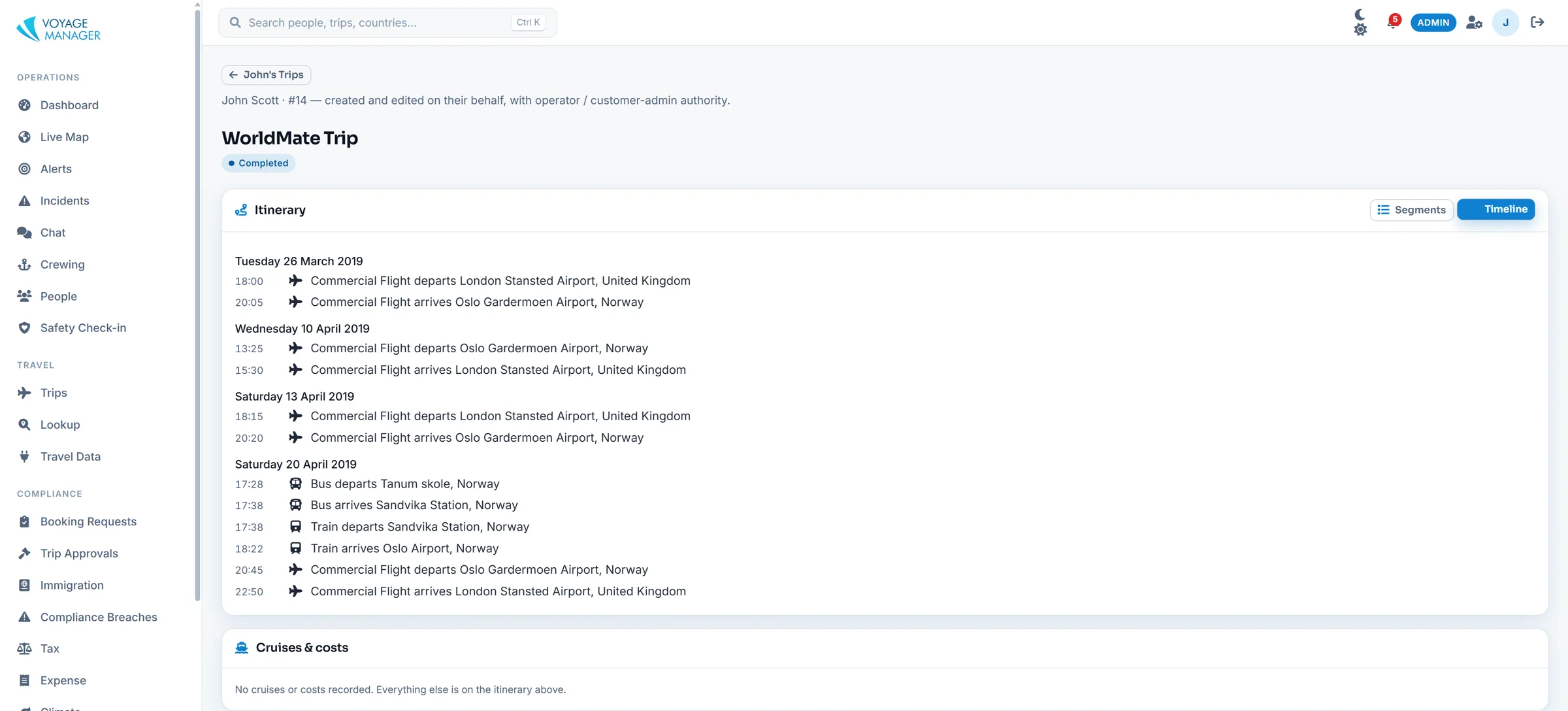The height and width of the screenshot is (711, 1568).
Task: Switch itinerary to Segments view
Action: pyautogui.click(x=1411, y=210)
